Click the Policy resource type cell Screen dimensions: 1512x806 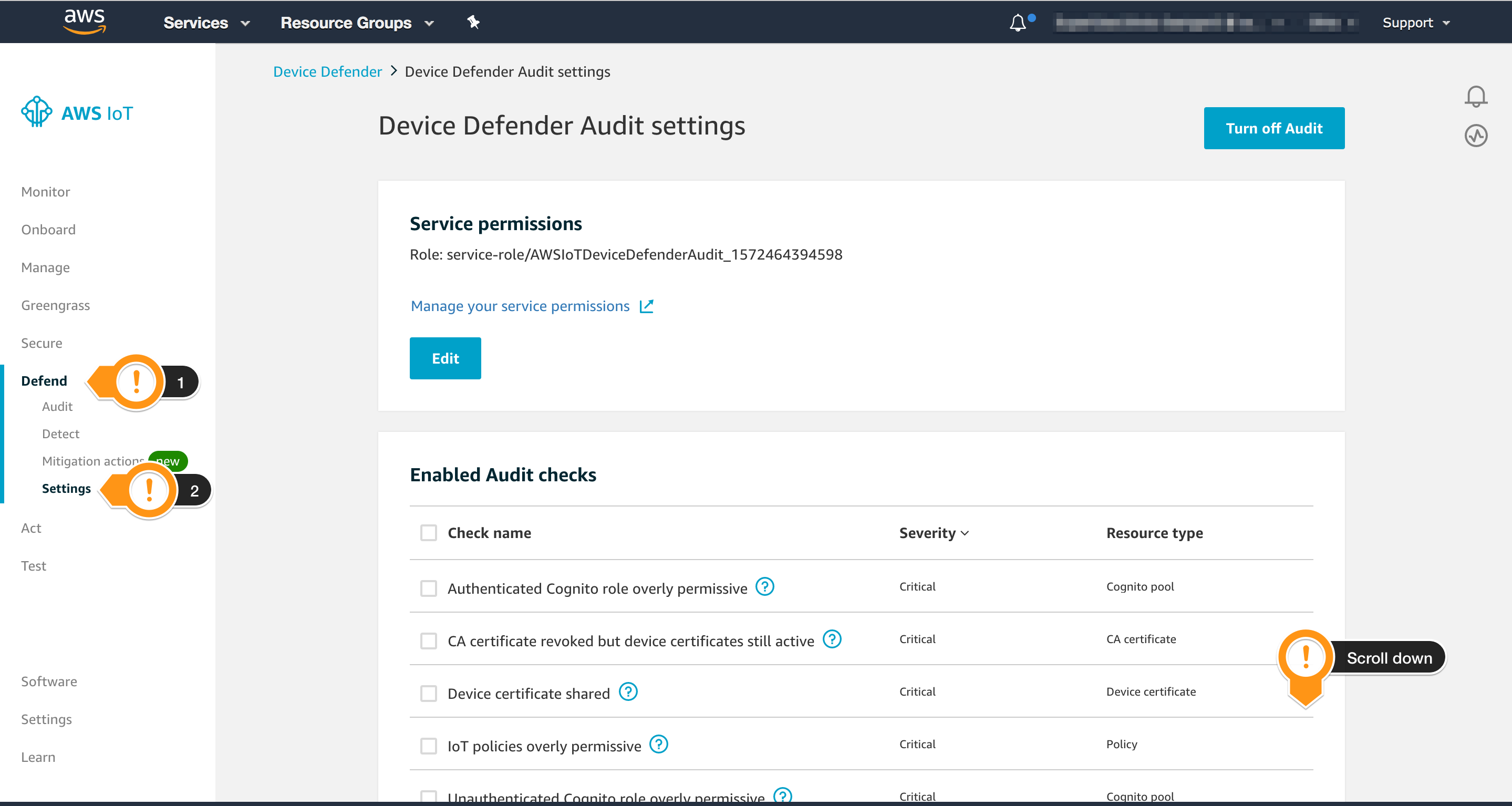1122,744
